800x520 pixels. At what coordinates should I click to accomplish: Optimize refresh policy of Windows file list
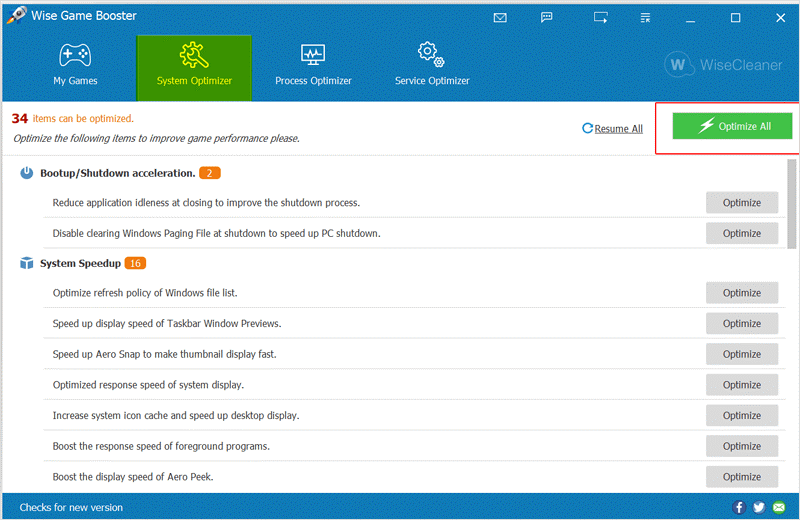[x=742, y=293]
